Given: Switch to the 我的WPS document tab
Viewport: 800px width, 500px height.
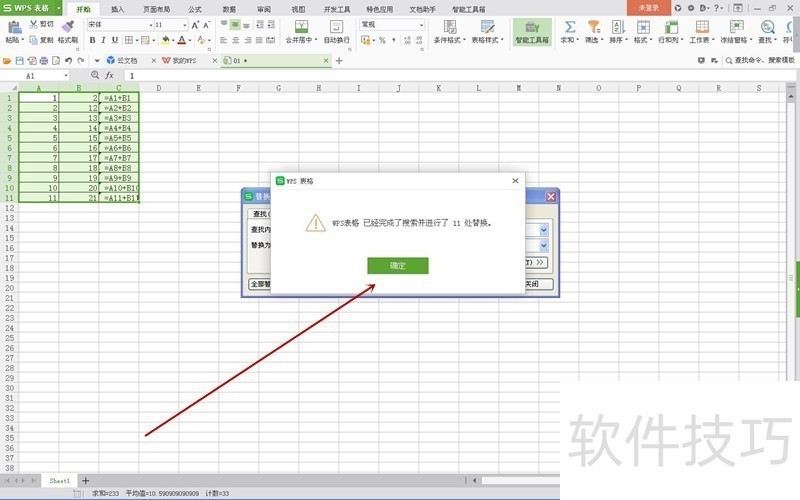Looking at the screenshot, I should (x=184, y=60).
